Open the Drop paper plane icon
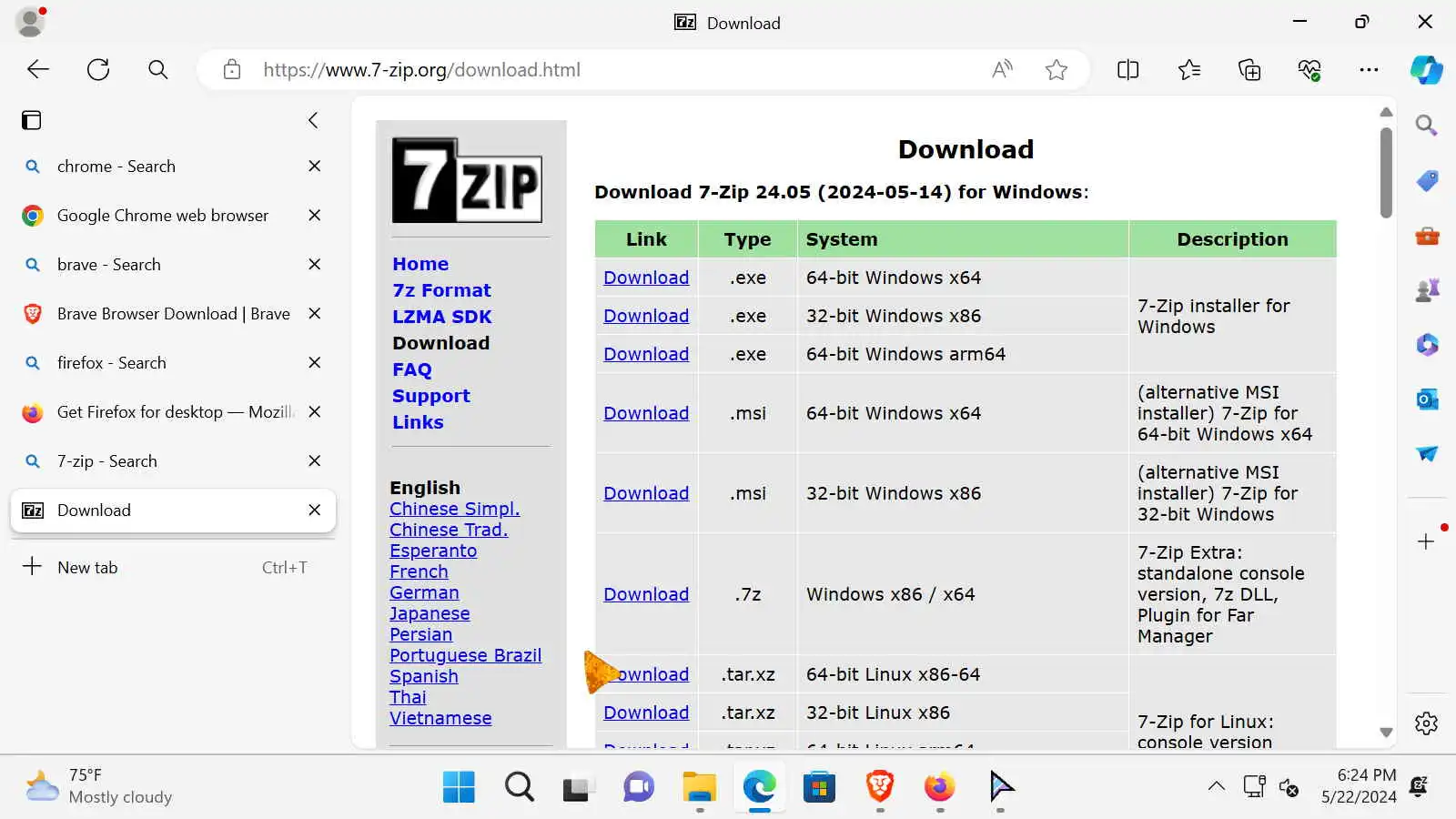Viewport: 1456px width, 819px height. coord(1427,453)
